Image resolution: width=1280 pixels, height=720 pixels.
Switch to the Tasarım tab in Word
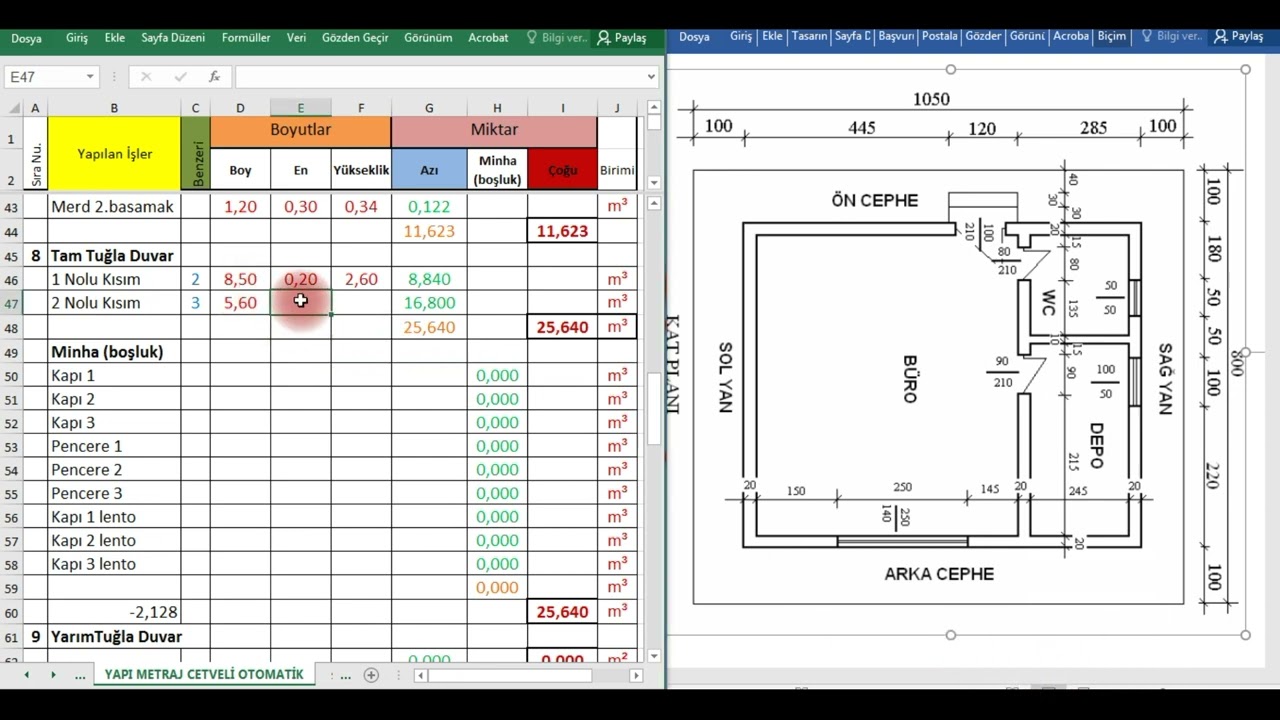point(809,36)
